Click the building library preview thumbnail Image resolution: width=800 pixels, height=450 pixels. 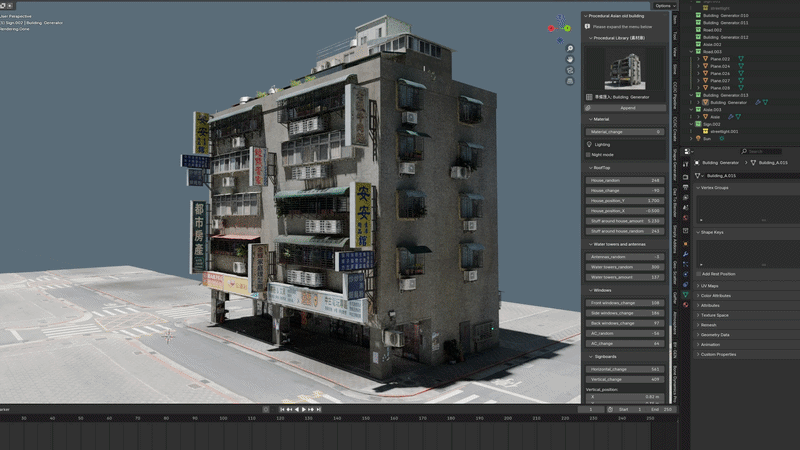tap(625, 69)
